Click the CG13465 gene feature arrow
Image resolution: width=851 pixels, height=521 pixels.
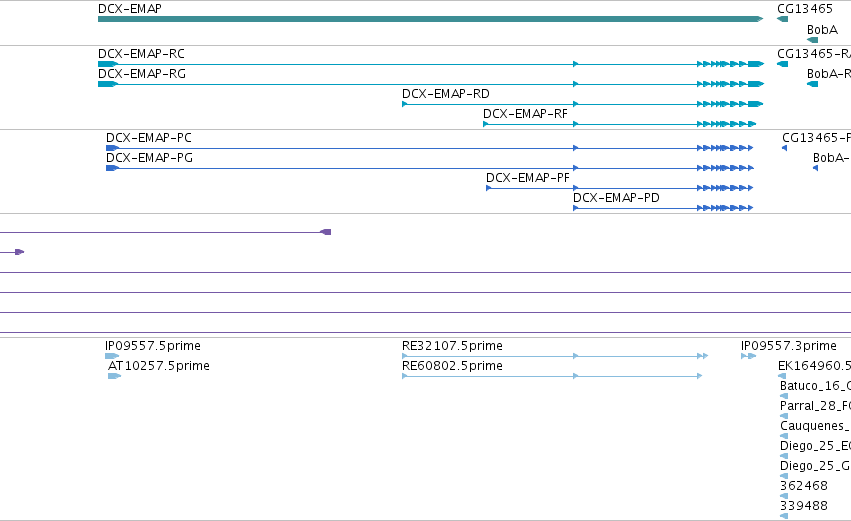pyautogui.click(x=782, y=19)
